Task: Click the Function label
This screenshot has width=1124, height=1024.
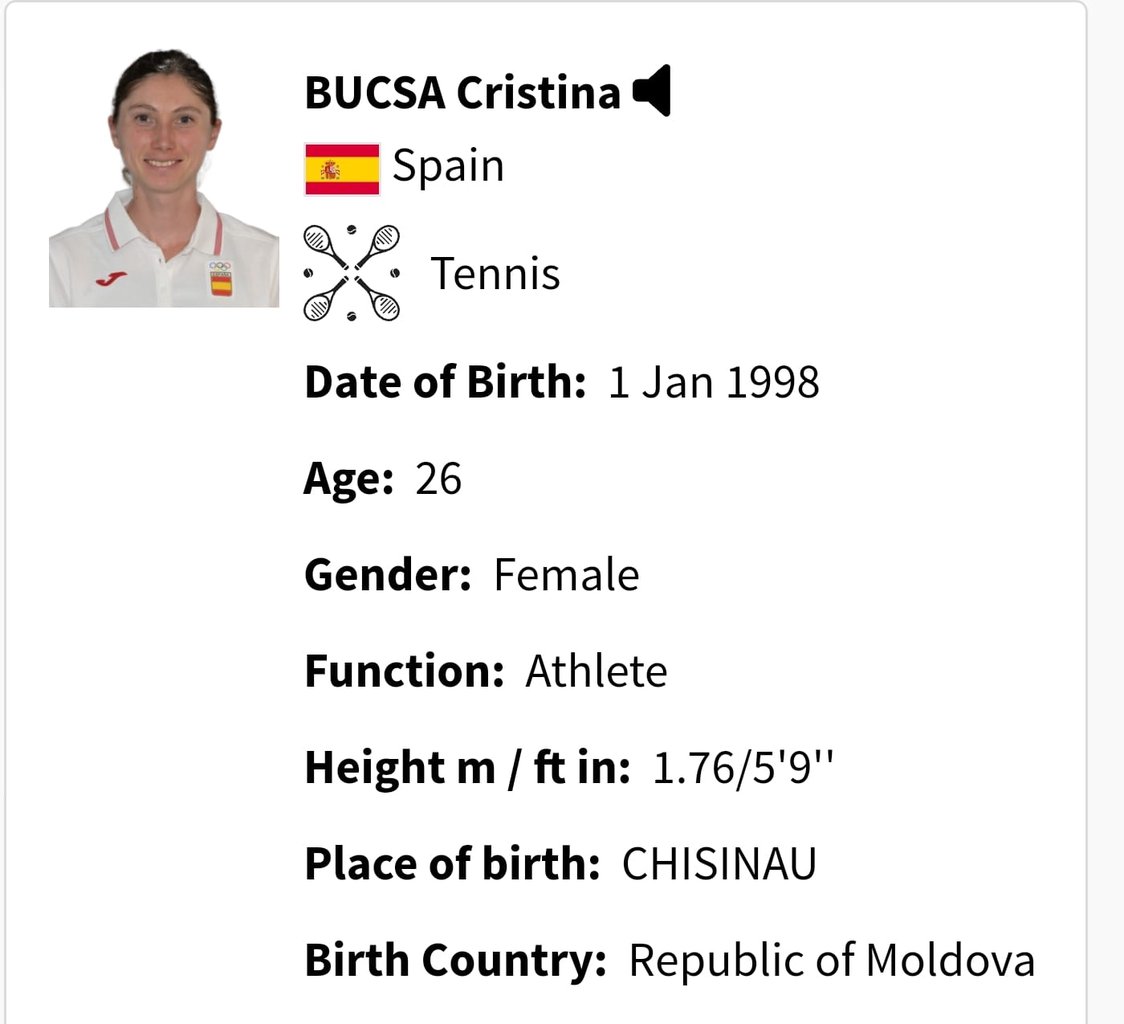Action: (404, 671)
